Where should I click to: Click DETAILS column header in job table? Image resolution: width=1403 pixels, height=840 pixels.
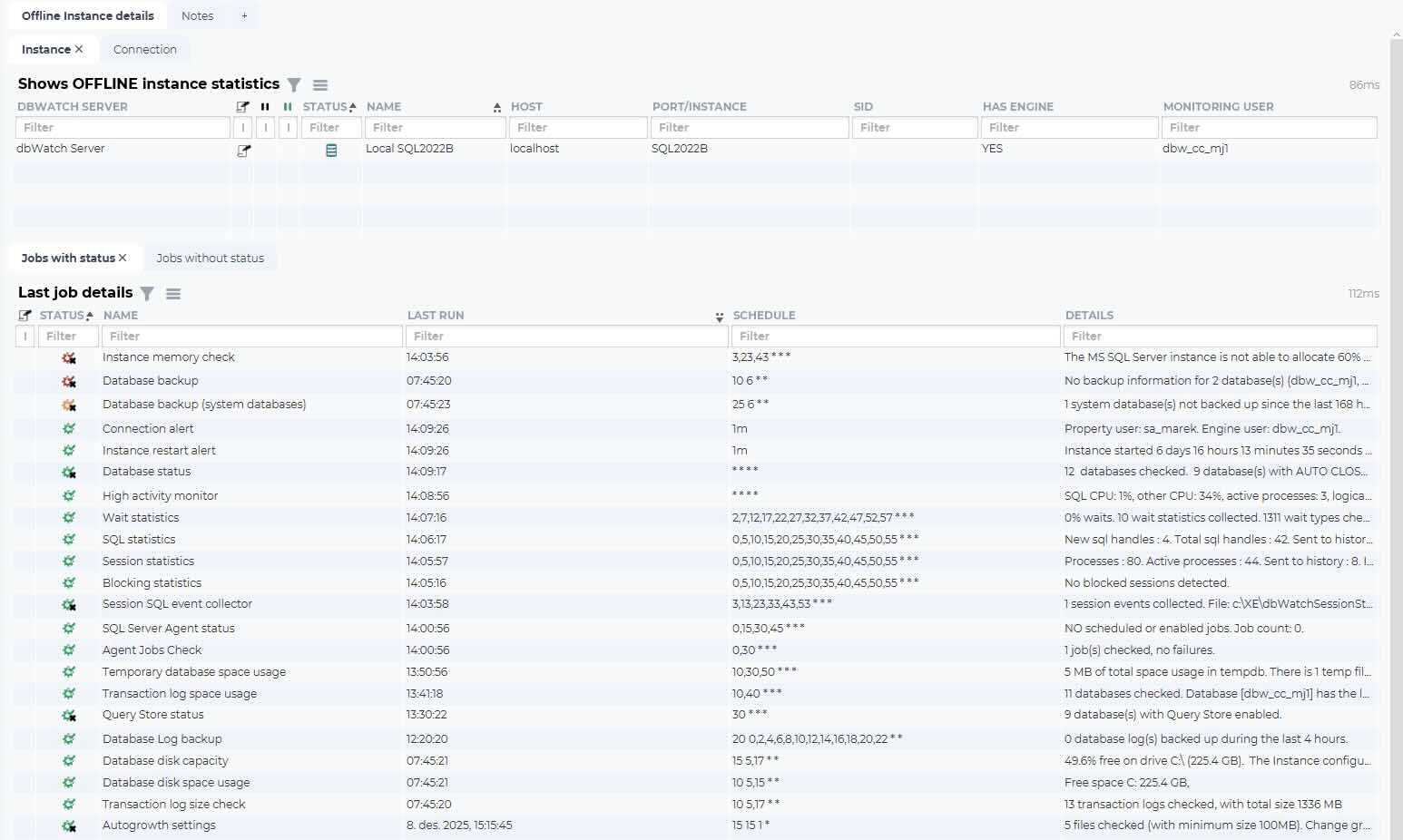click(x=1089, y=315)
